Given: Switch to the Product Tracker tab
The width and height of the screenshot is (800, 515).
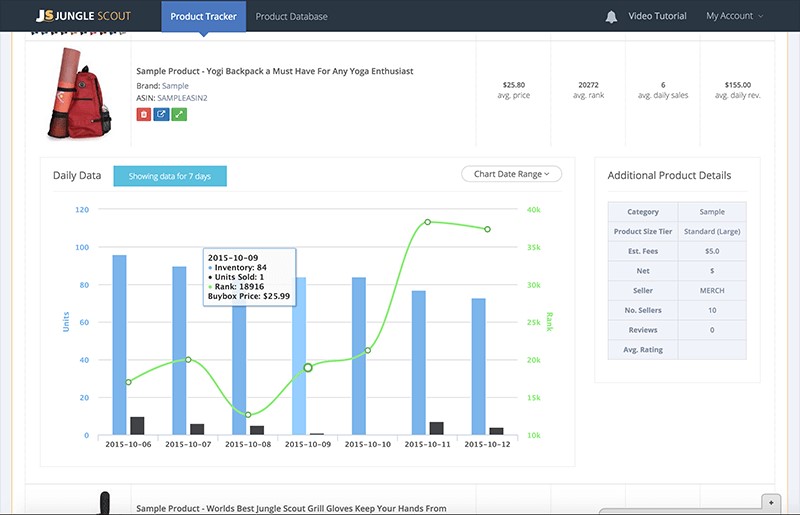Looking at the screenshot, I should tap(201, 16).
